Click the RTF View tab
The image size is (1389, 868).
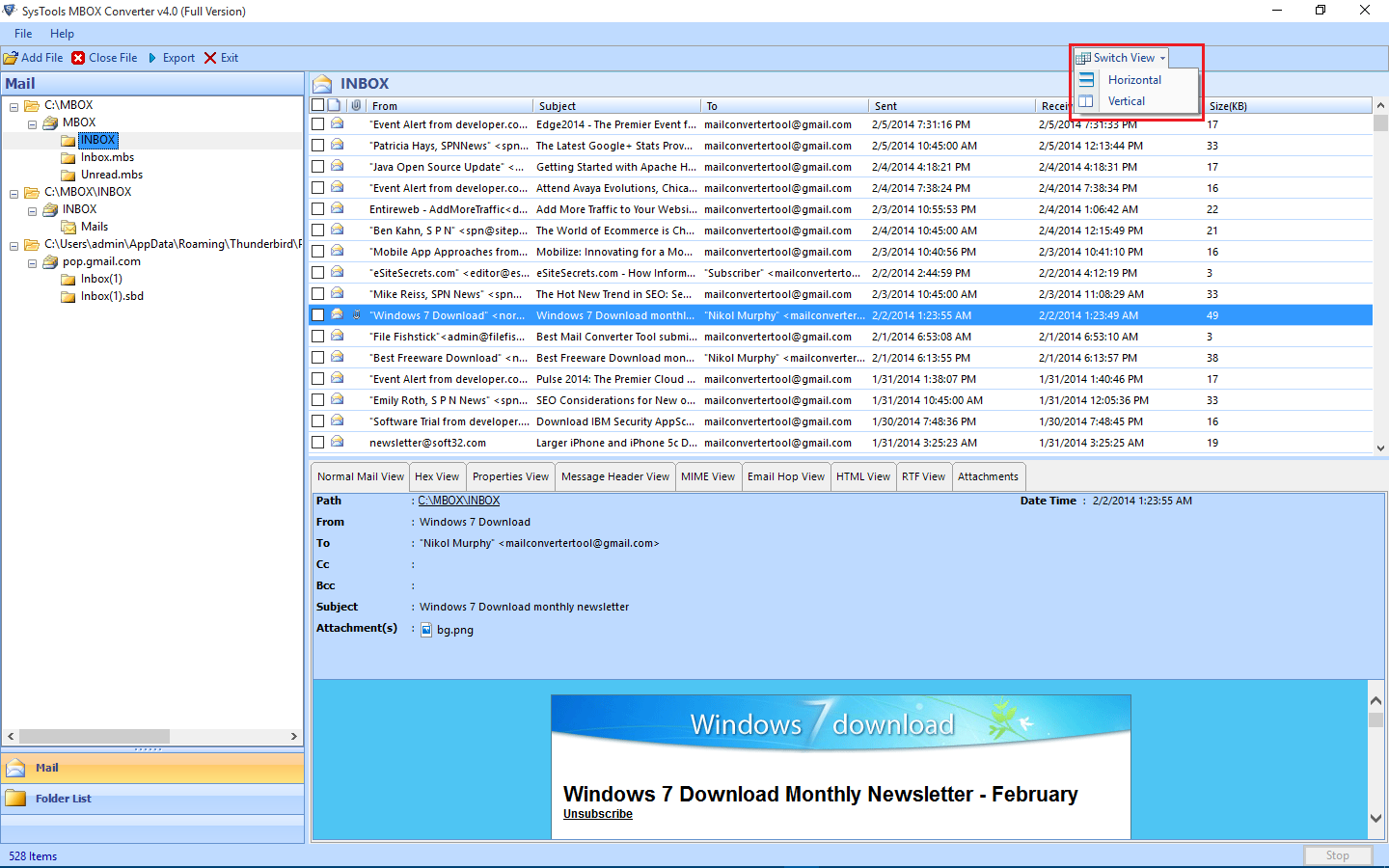click(x=923, y=476)
